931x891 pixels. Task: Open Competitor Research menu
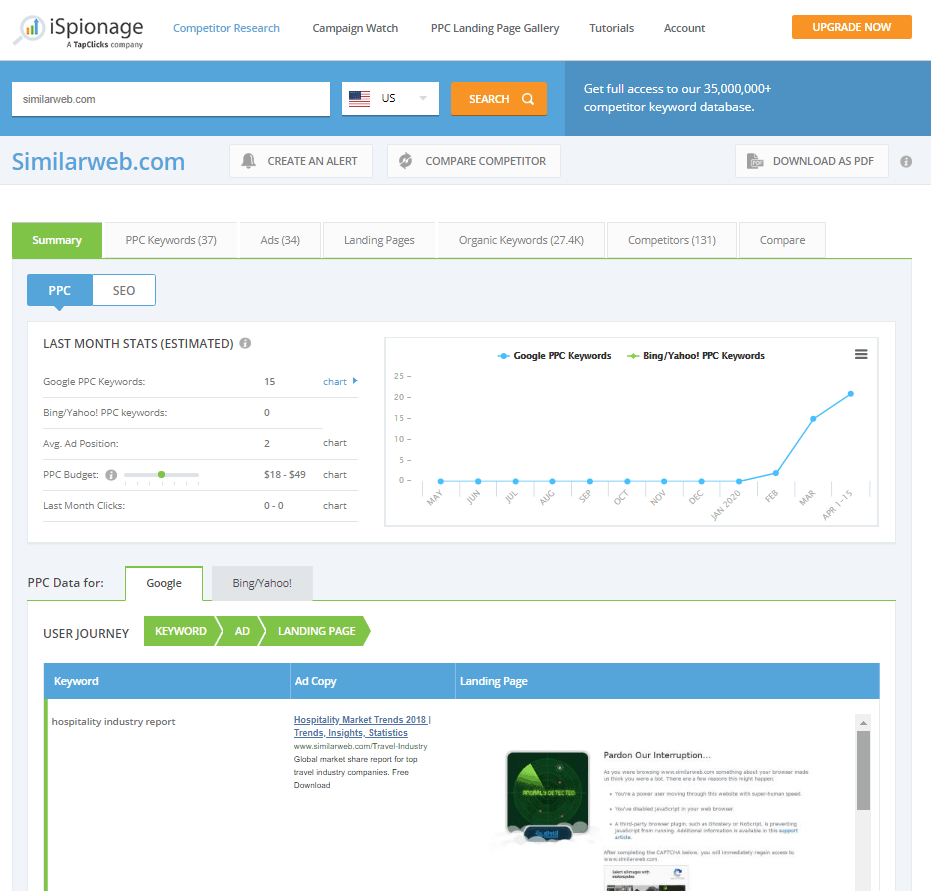click(x=226, y=28)
